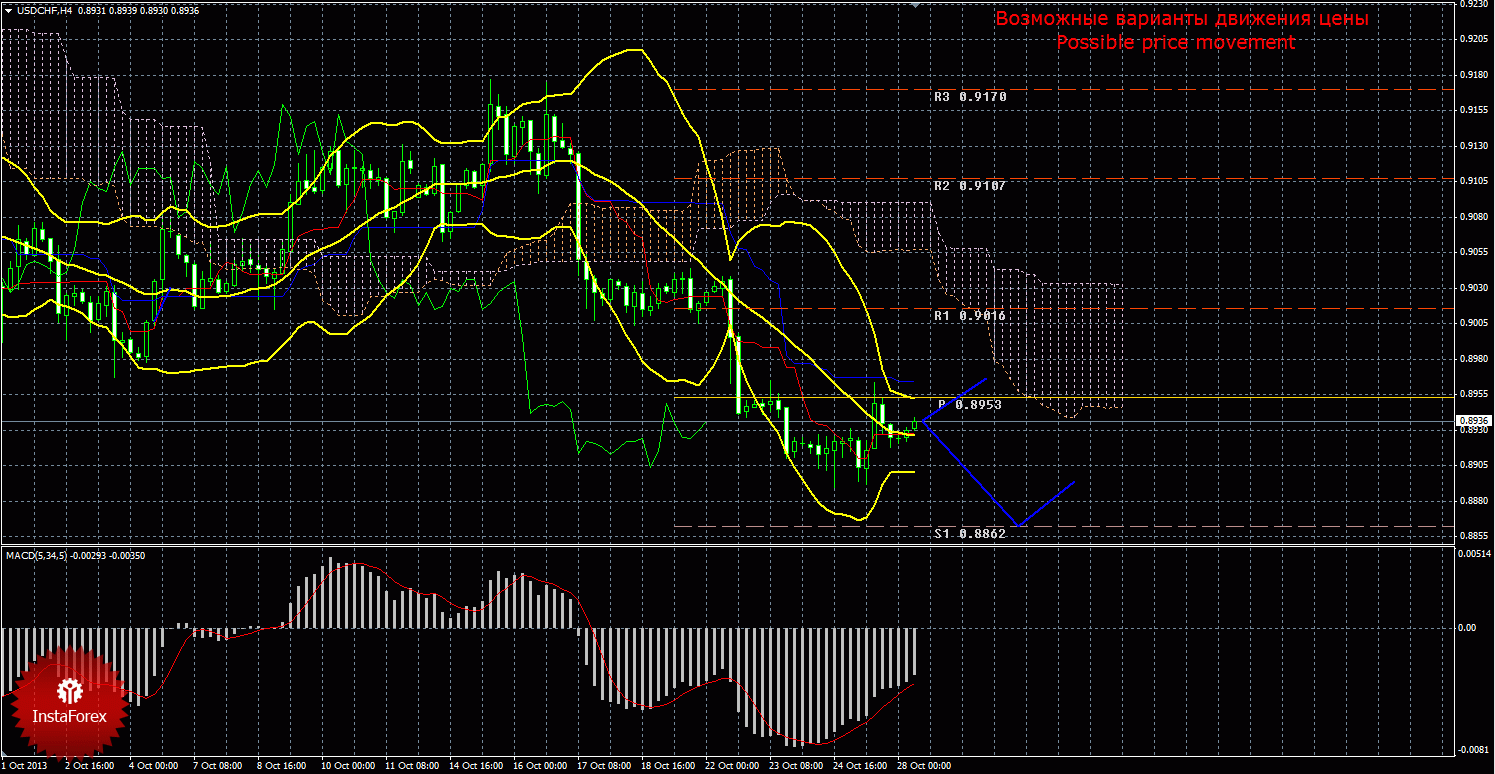Select the USDCHF,H4 chart title
Image resolution: width=1495 pixels, height=774 pixels.
click(x=43, y=9)
